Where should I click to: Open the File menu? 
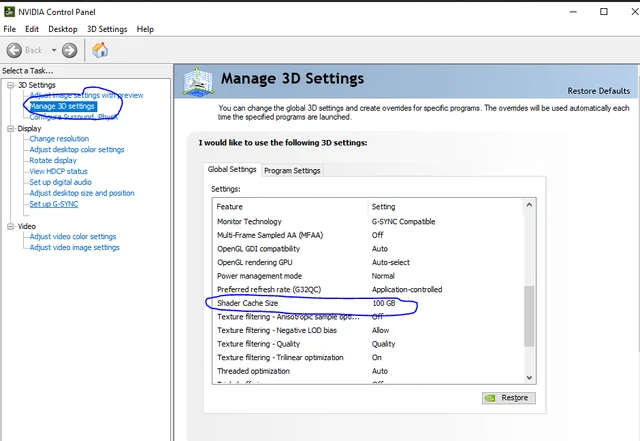10,29
